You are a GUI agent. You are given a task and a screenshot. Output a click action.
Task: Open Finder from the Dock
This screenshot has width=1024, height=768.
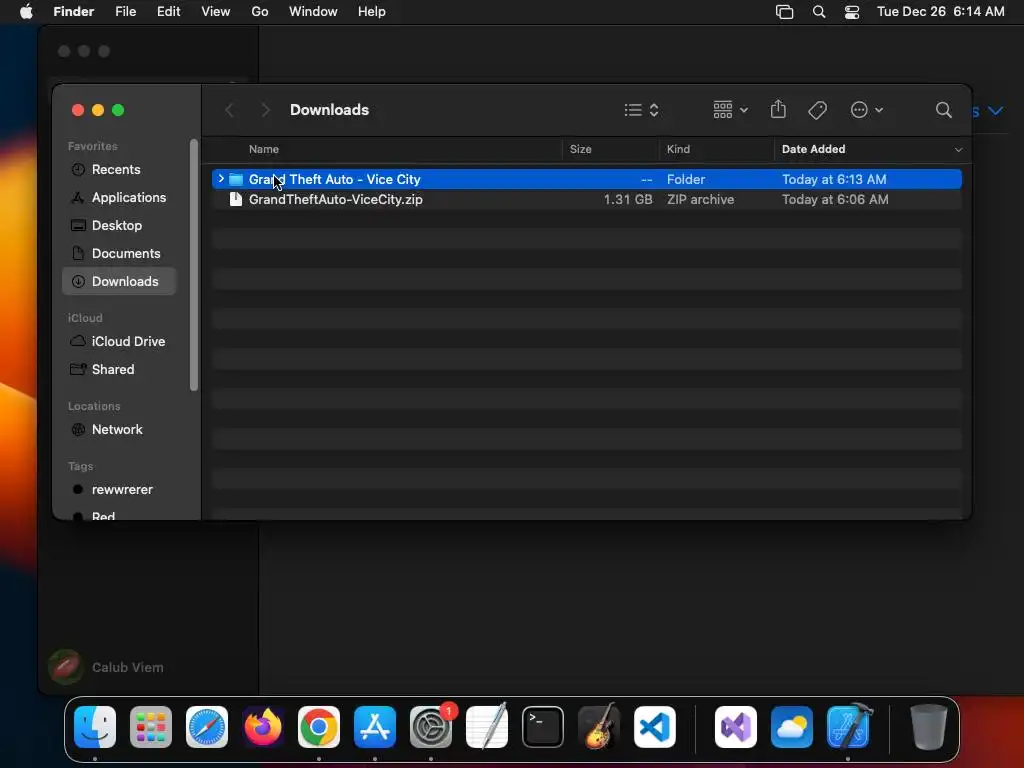95,727
